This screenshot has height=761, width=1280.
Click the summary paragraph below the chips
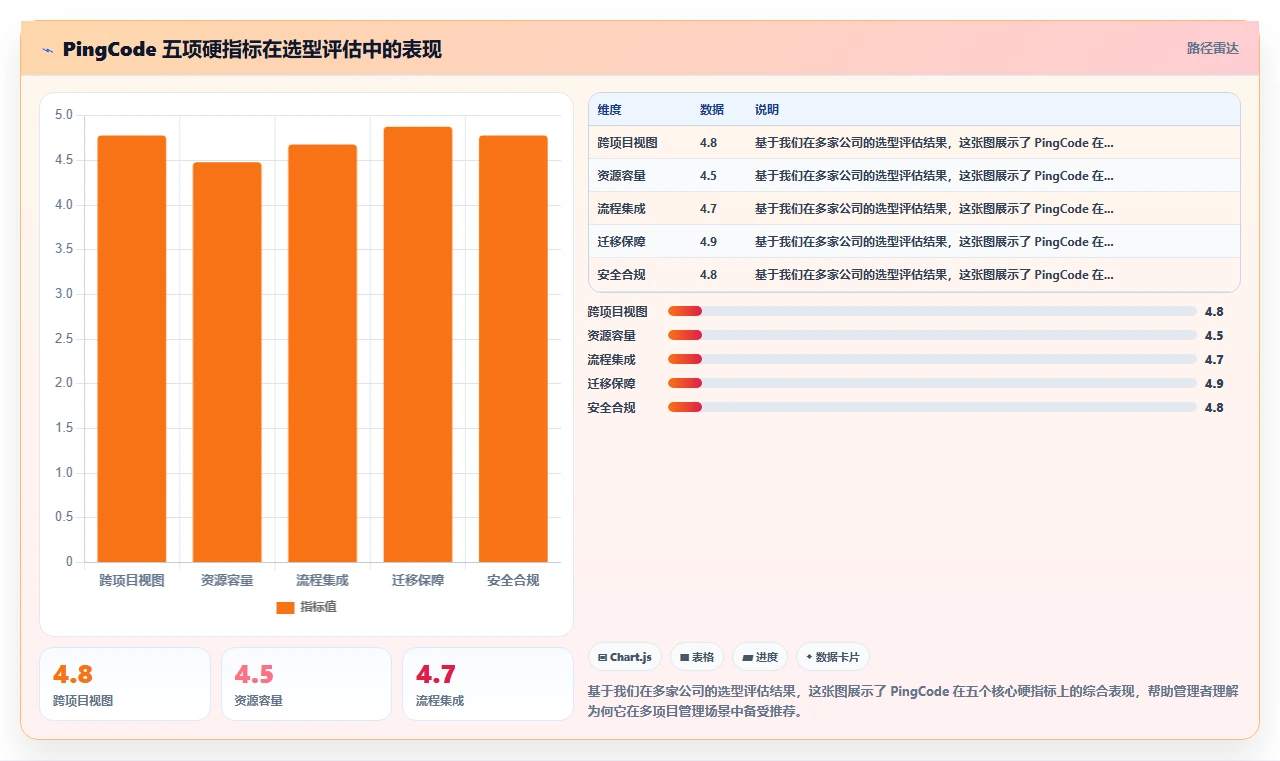click(913, 702)
